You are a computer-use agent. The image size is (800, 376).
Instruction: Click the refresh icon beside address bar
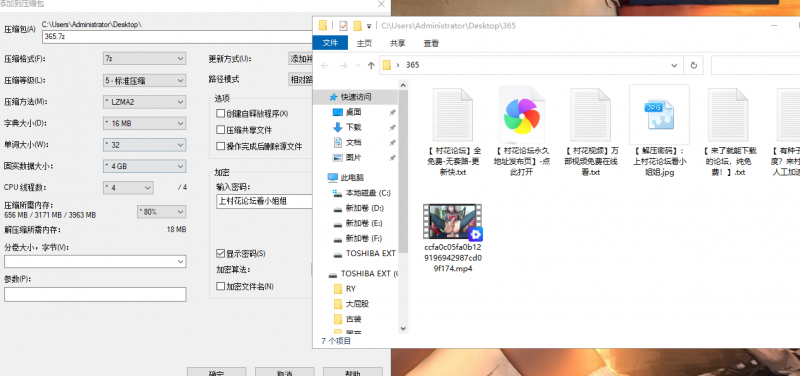pyautogui.click(x=693, y=65)
